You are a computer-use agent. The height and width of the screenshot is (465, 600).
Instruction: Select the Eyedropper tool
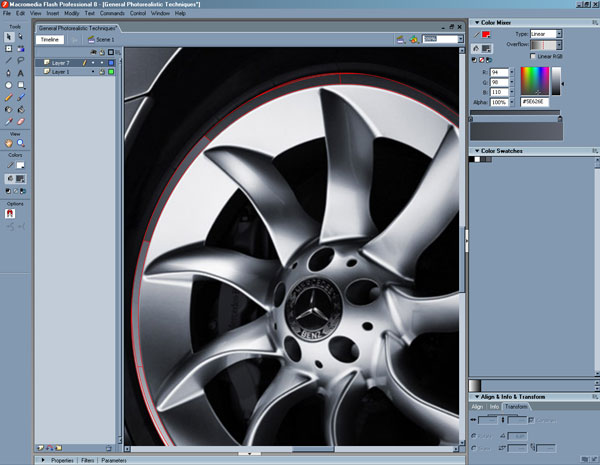[9, 122]
